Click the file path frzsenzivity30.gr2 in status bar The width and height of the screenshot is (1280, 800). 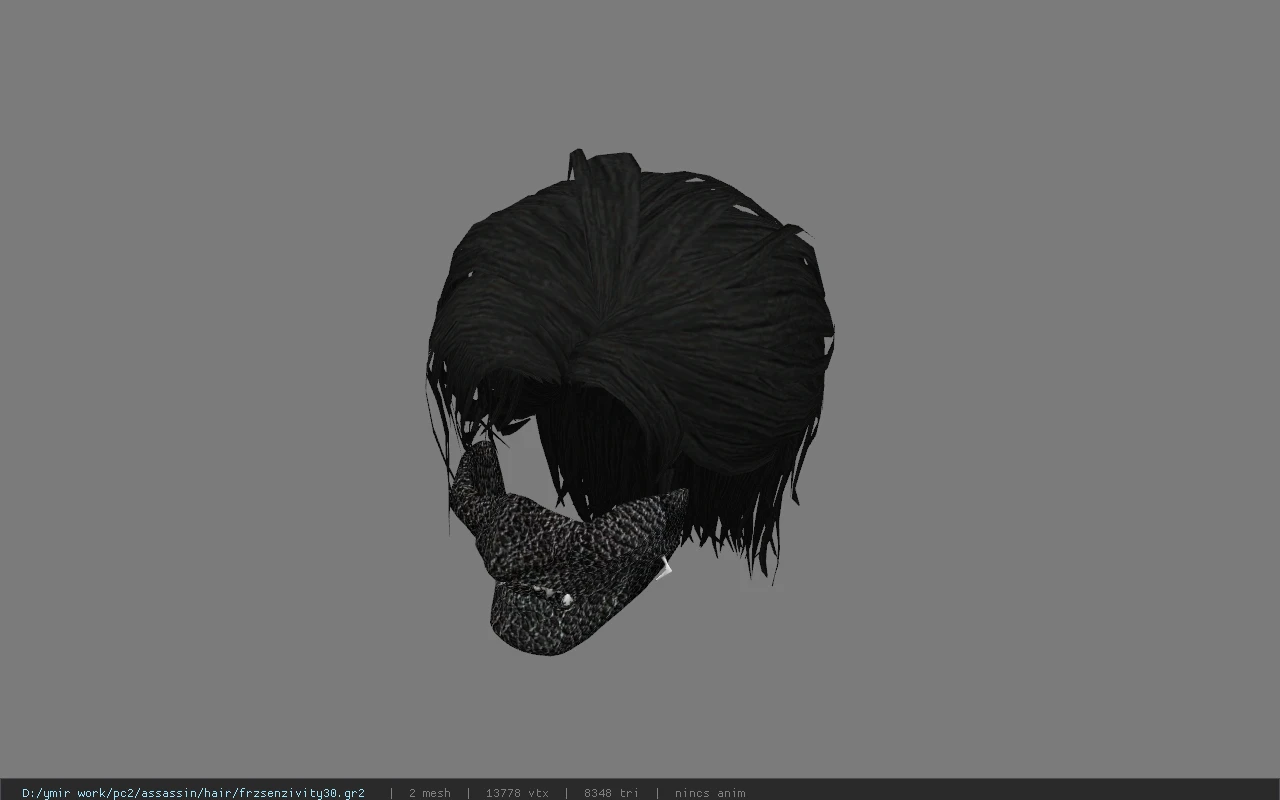pos(193,793)
